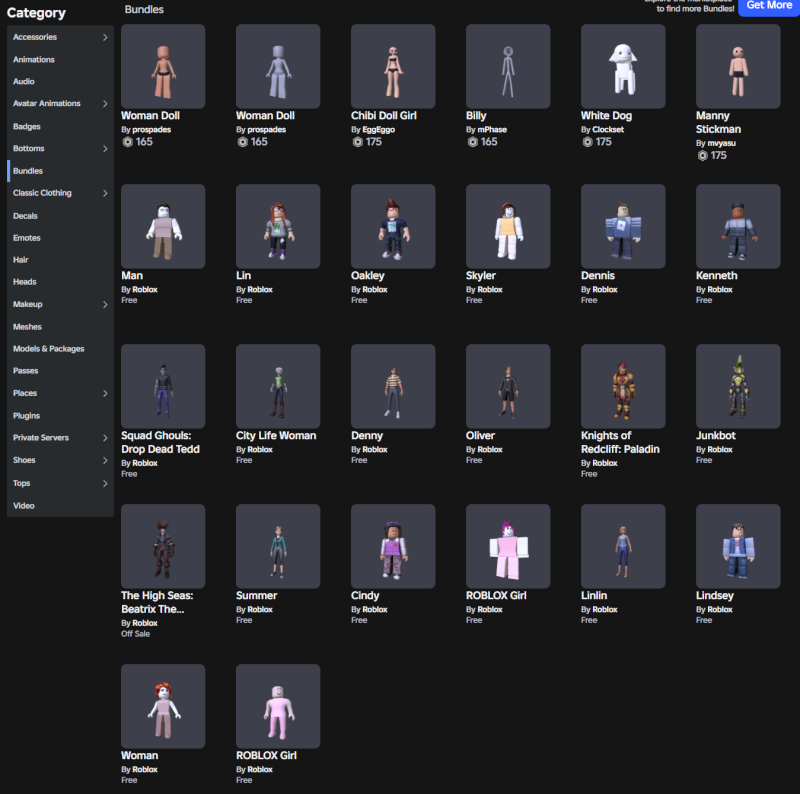Click the mvyasu creator link

[721, 143]
